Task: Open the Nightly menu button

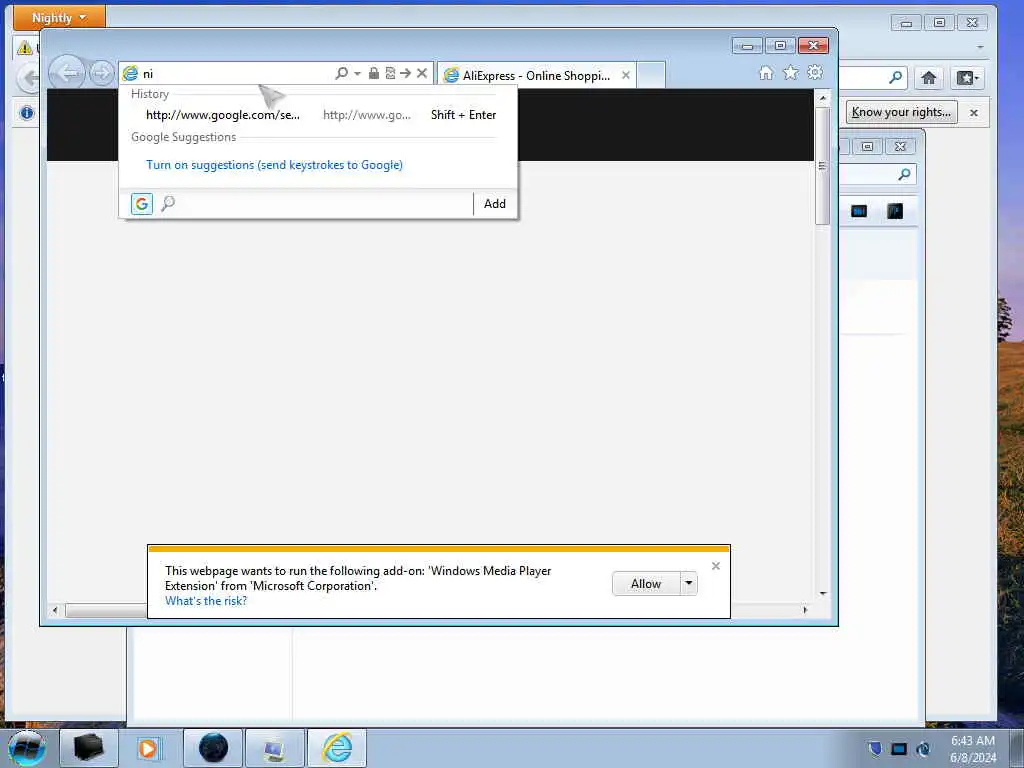Action: [59, 18]
